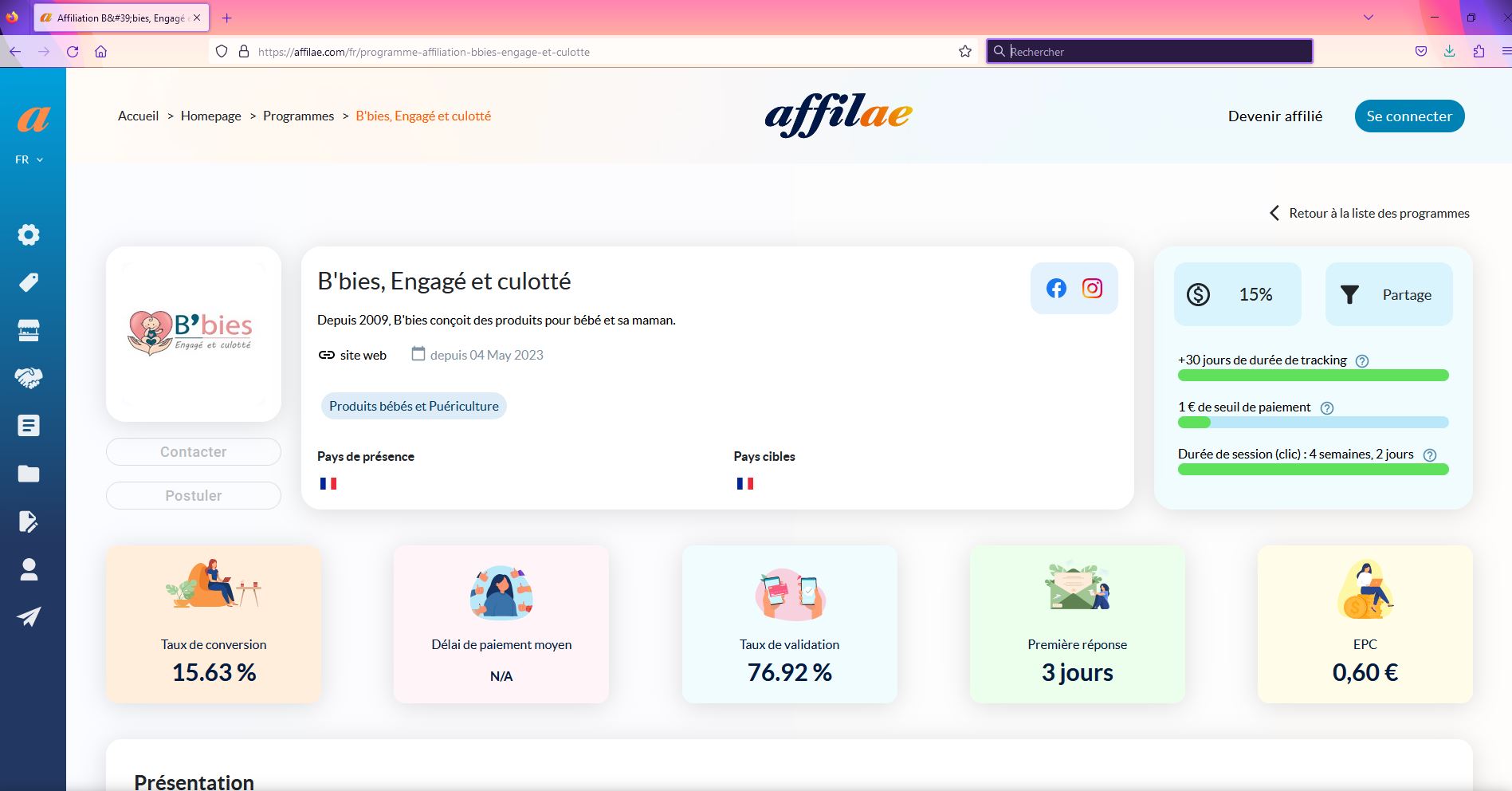Screen dimensions: 1512x791
Task: Open the browser extensions icon
Action: click(x=1479, y=52)
